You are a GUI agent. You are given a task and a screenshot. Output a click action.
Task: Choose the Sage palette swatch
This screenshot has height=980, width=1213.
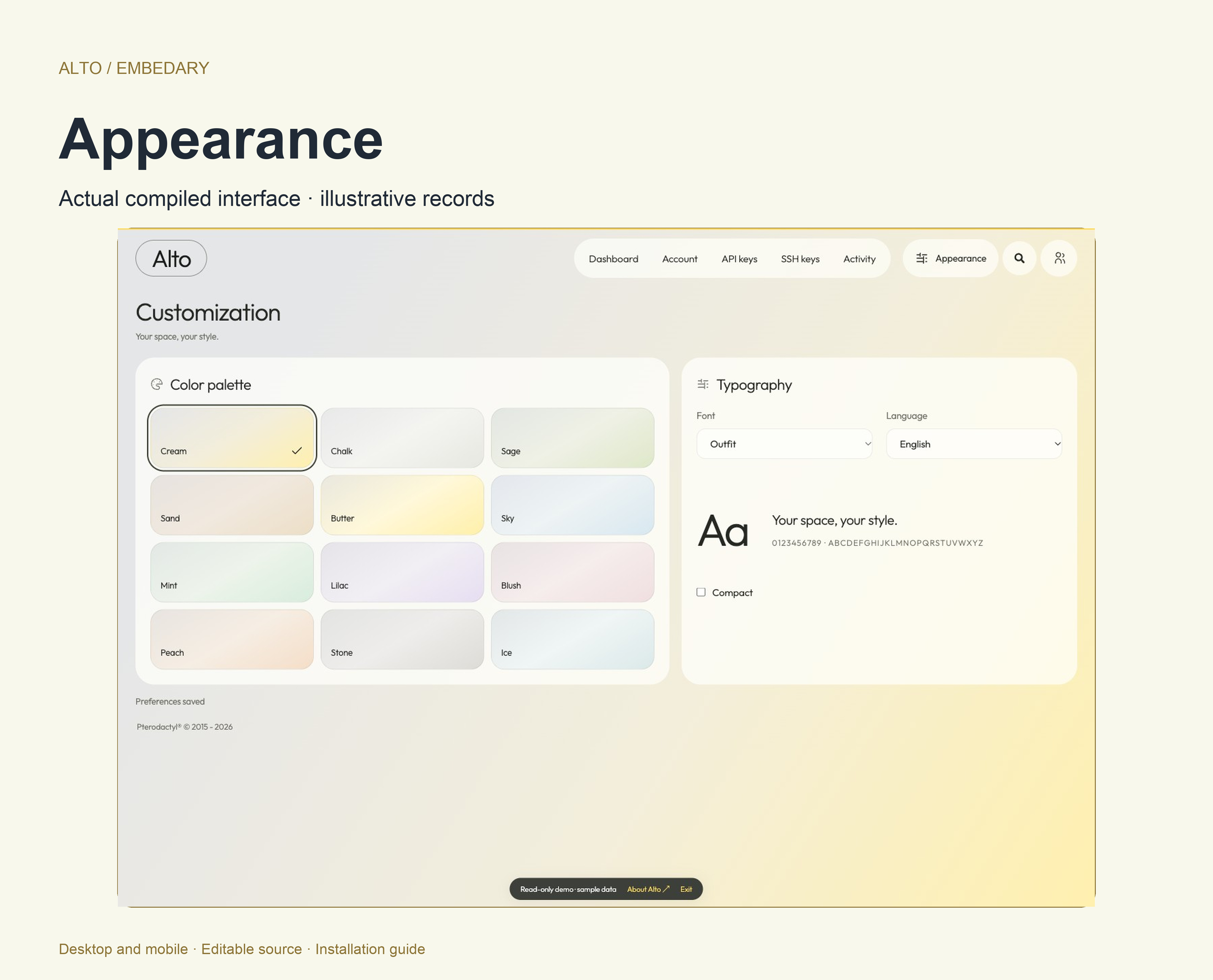573,437
